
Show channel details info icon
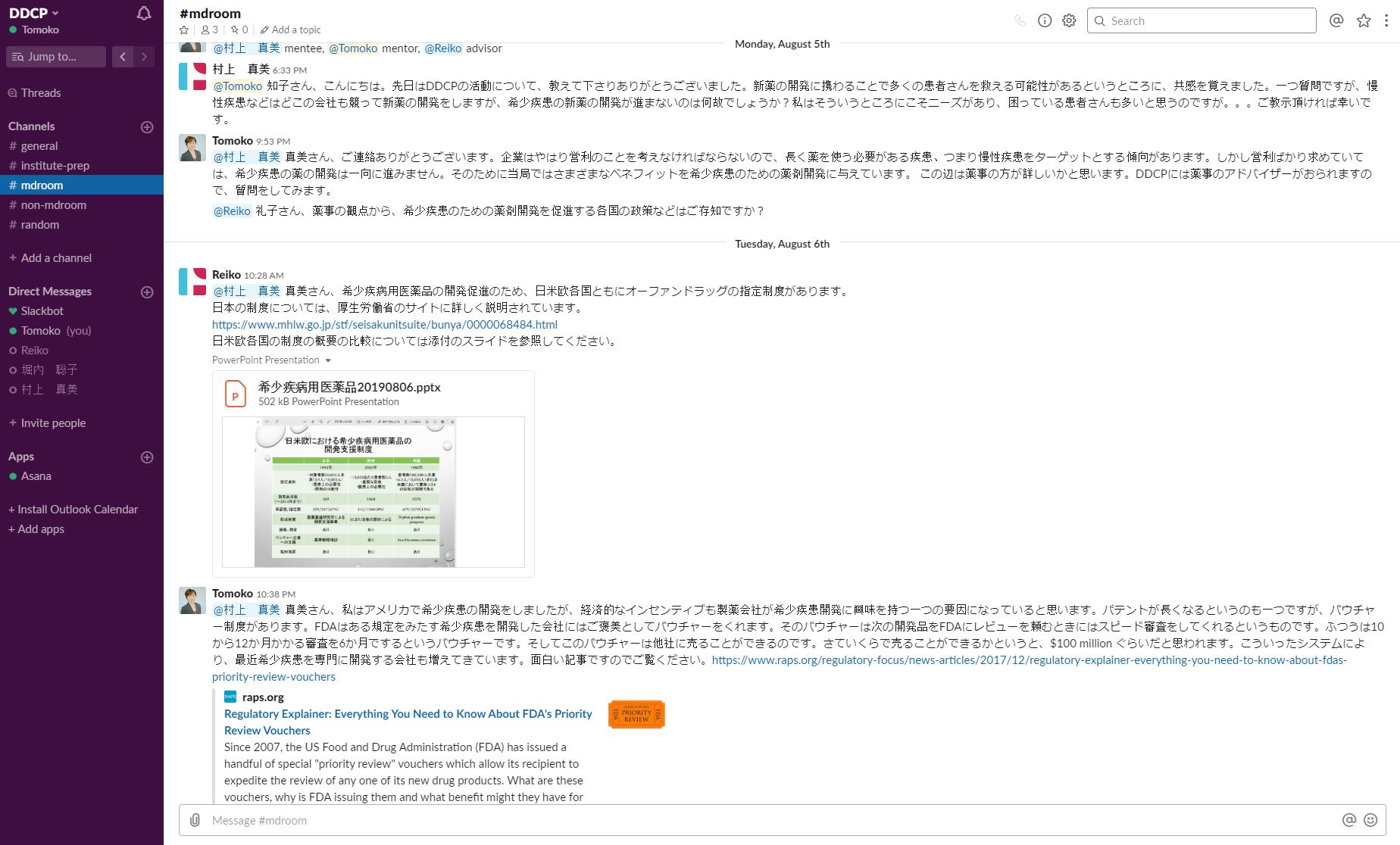(x=1045, y=20)
